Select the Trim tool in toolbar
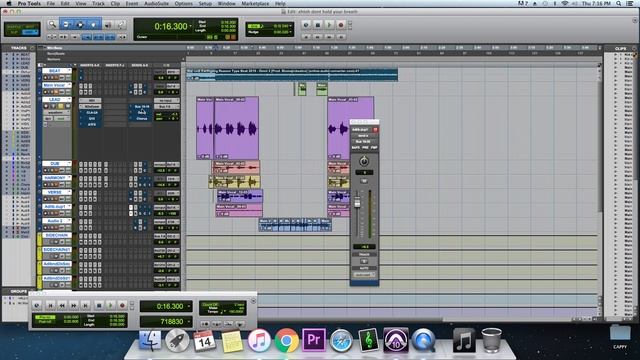 [x=66, y=24]
